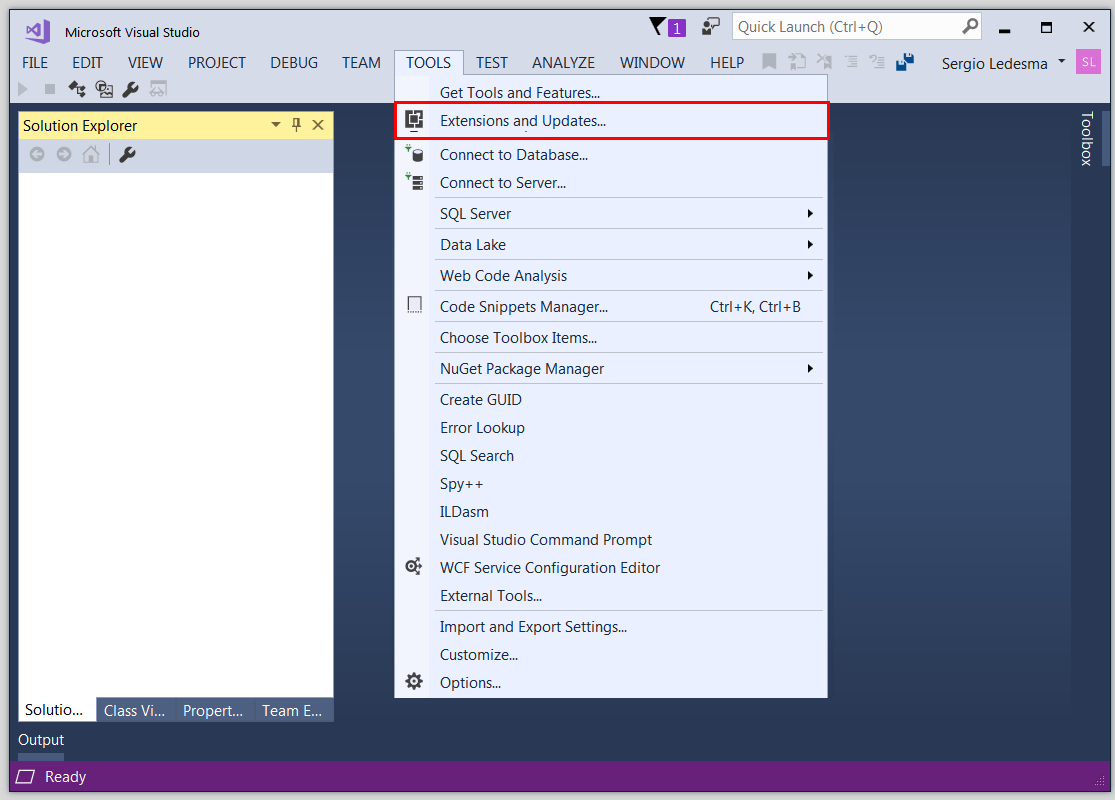1115x800 pixels.
Task: Click the Visual Studio logo icon
Action: point(37,31)
